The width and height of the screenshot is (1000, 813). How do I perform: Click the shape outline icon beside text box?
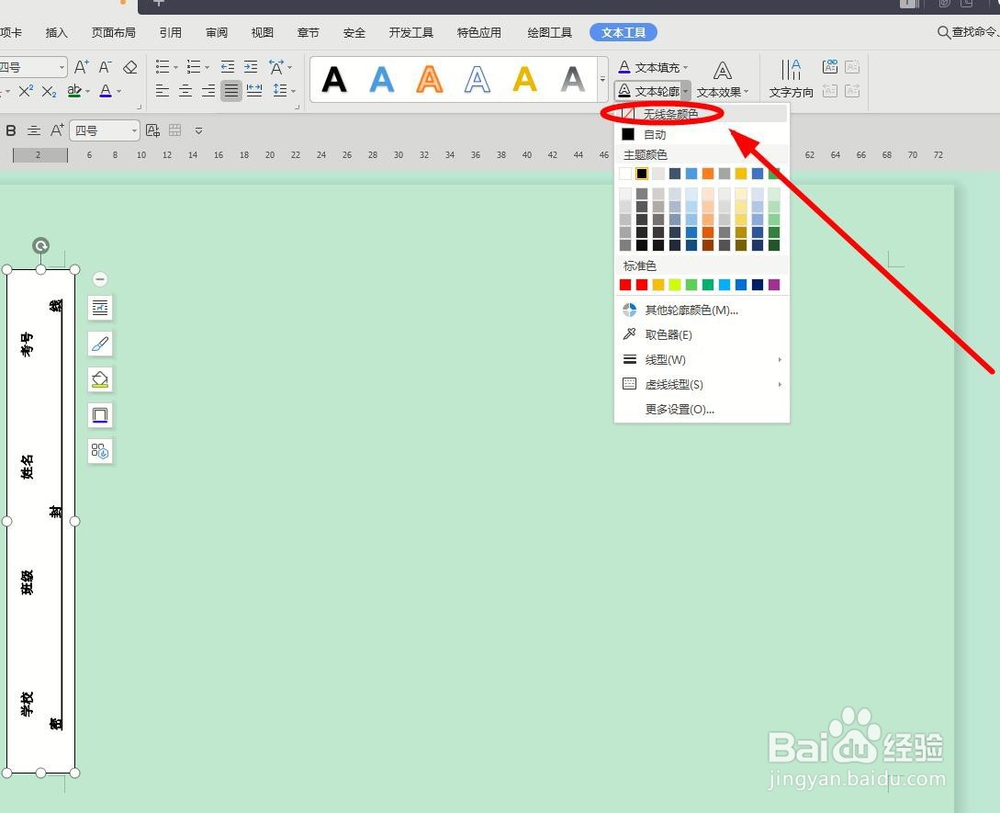pos(100,415)
